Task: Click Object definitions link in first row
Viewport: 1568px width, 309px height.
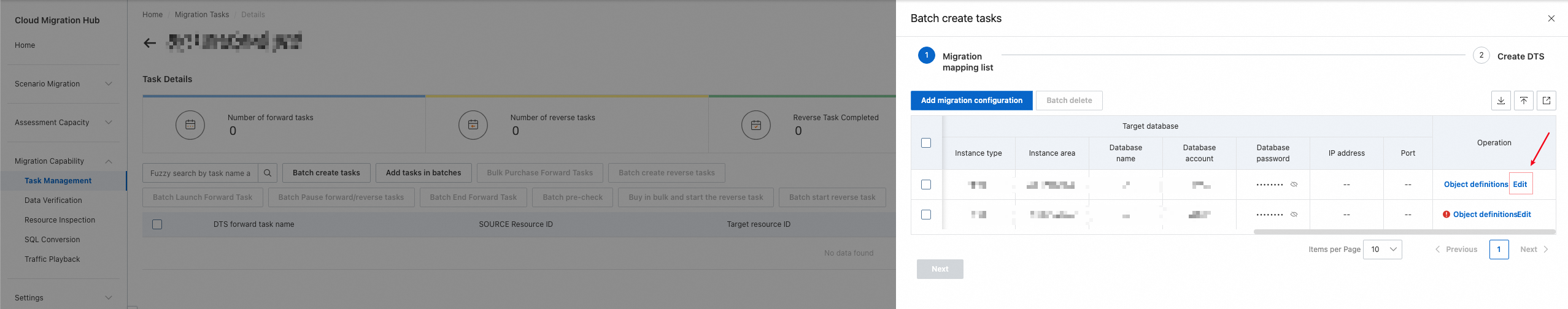Action: pyautogui.click(x=1476, y=185)
